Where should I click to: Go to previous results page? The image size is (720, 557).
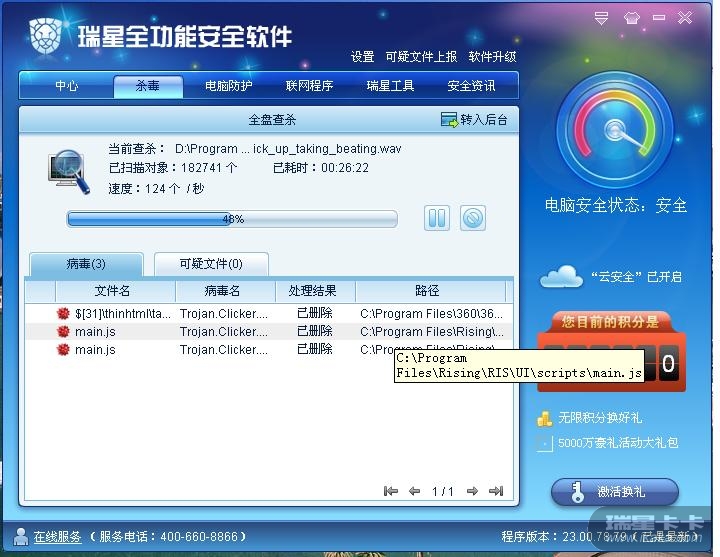(x=415, y=491)
